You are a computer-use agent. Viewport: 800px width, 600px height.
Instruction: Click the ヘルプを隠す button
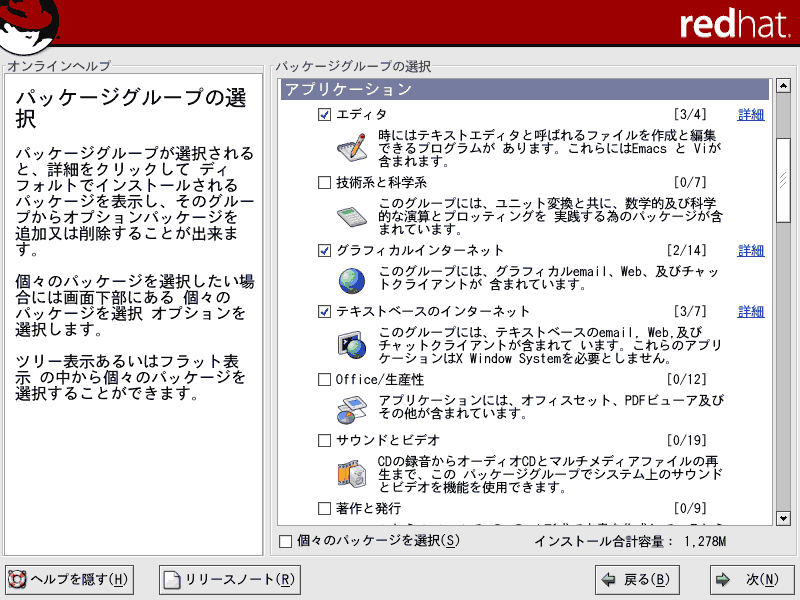tap(69, 580)
